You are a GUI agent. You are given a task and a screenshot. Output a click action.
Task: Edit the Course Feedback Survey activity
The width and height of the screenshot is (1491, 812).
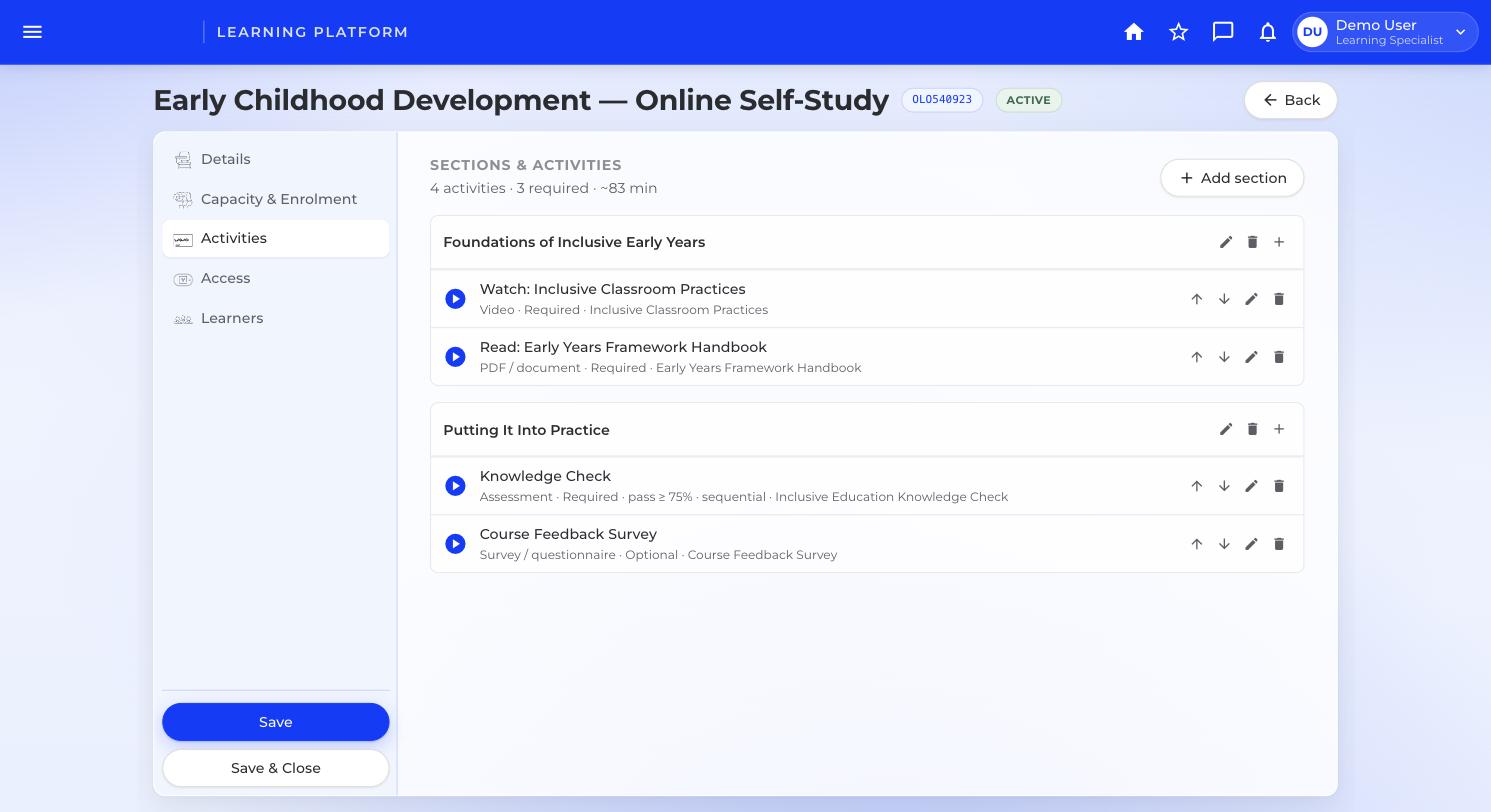[1251, 544]
